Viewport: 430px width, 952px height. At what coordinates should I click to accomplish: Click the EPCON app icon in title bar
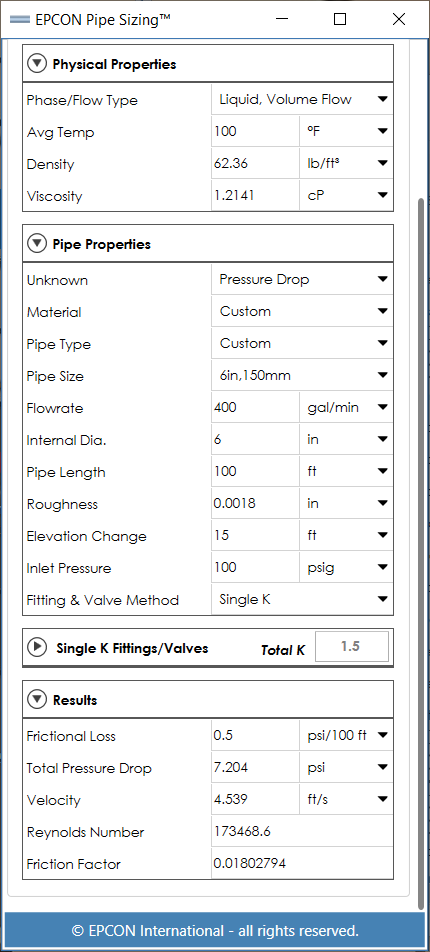(x=20, y=19)
